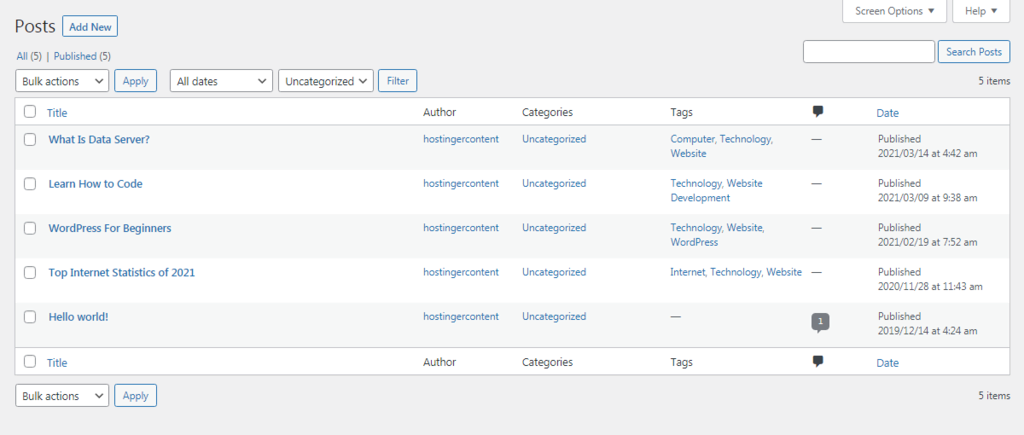Click the search posts input field
Image resolution: width=1024 pixels, height=435 pixels.
click(868, 52)
